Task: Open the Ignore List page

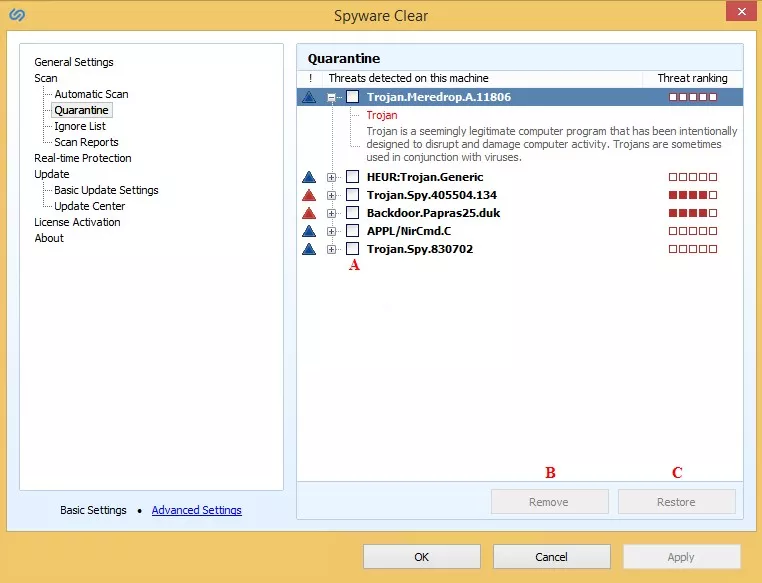Action: (x=80, y=126)
